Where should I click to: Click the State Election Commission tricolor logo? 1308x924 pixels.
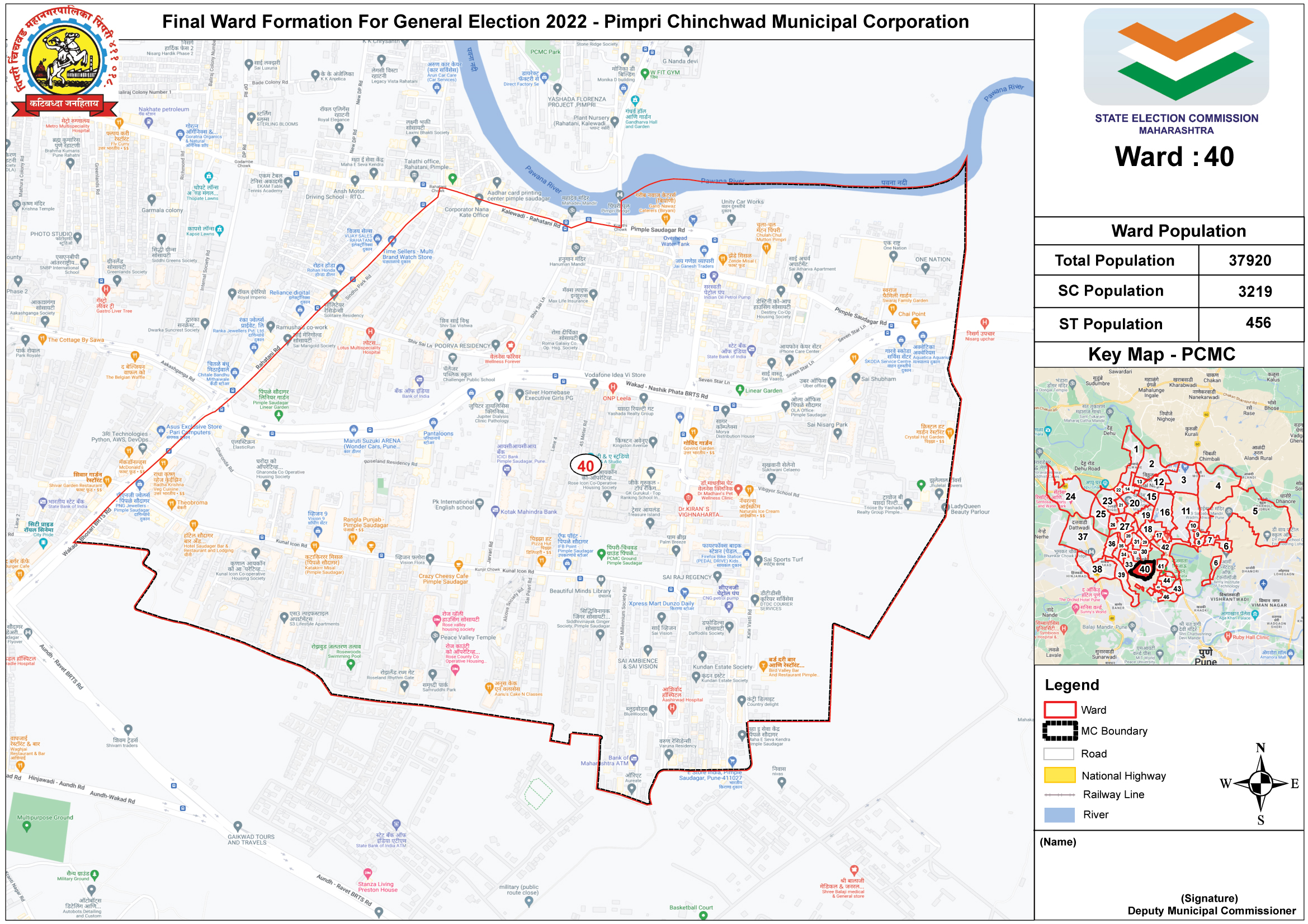[1176, 55]
